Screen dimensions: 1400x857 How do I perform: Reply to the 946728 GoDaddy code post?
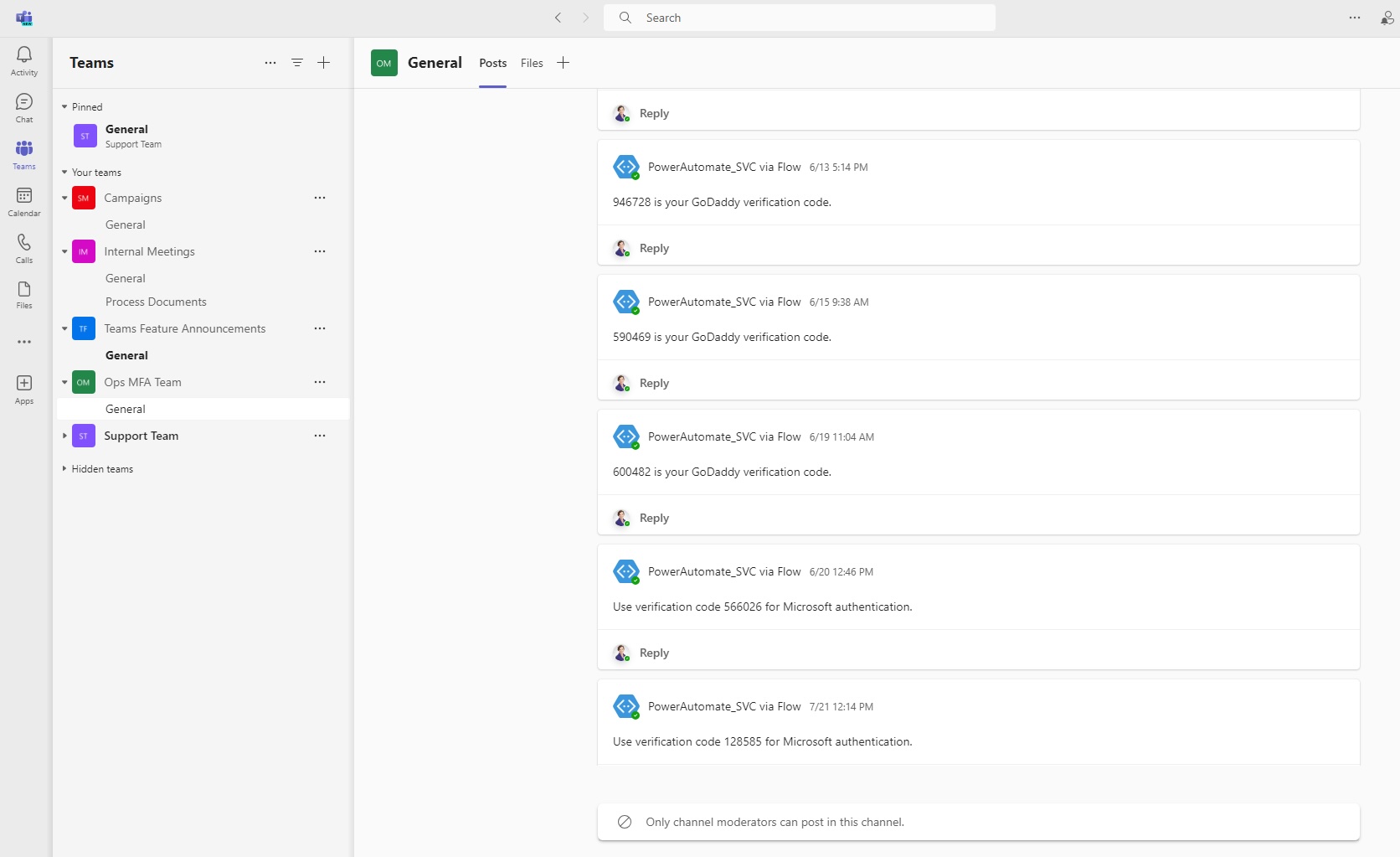[x=654, y=248]
